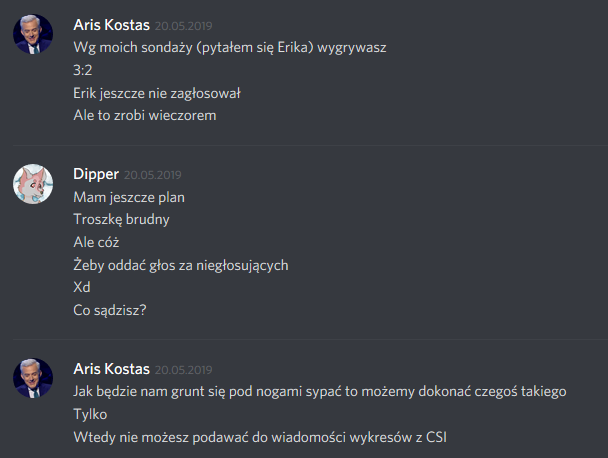The image size is (608, 458).
Task: Select the message 'Żeby oddać głos za niegłosujących'
Action: (181, 266)
